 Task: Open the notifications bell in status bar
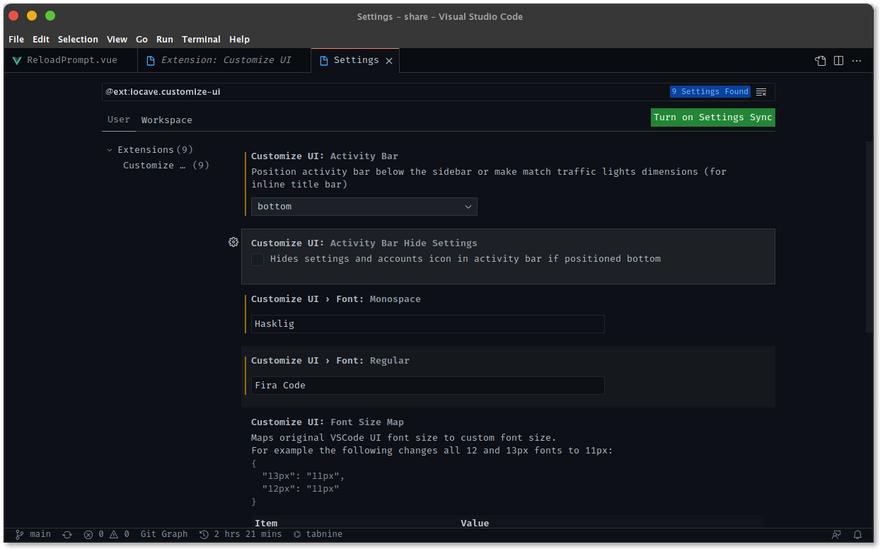click(x=857, y=534)
